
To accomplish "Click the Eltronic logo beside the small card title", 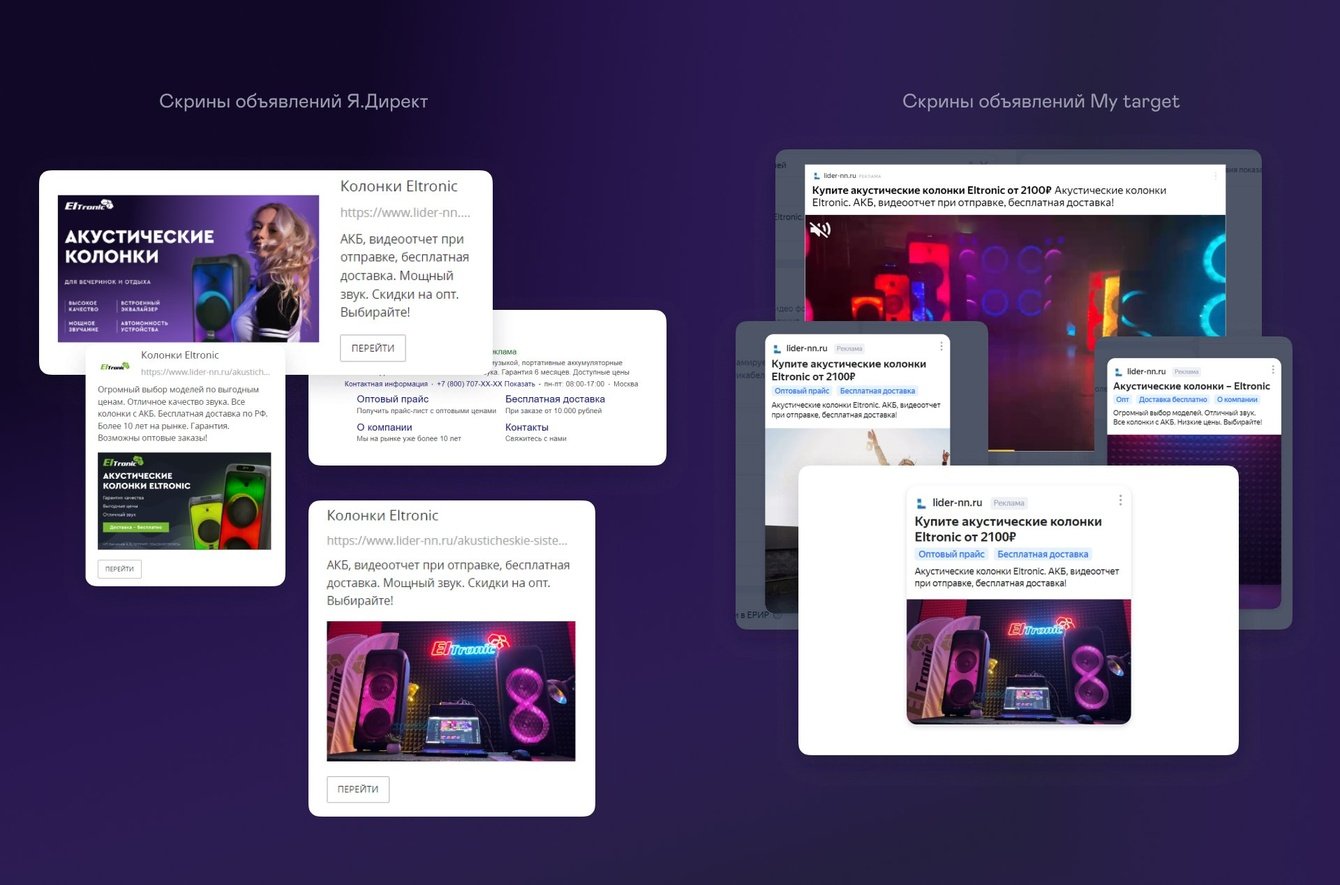I will pyautogui.click(x=116, y=366).
